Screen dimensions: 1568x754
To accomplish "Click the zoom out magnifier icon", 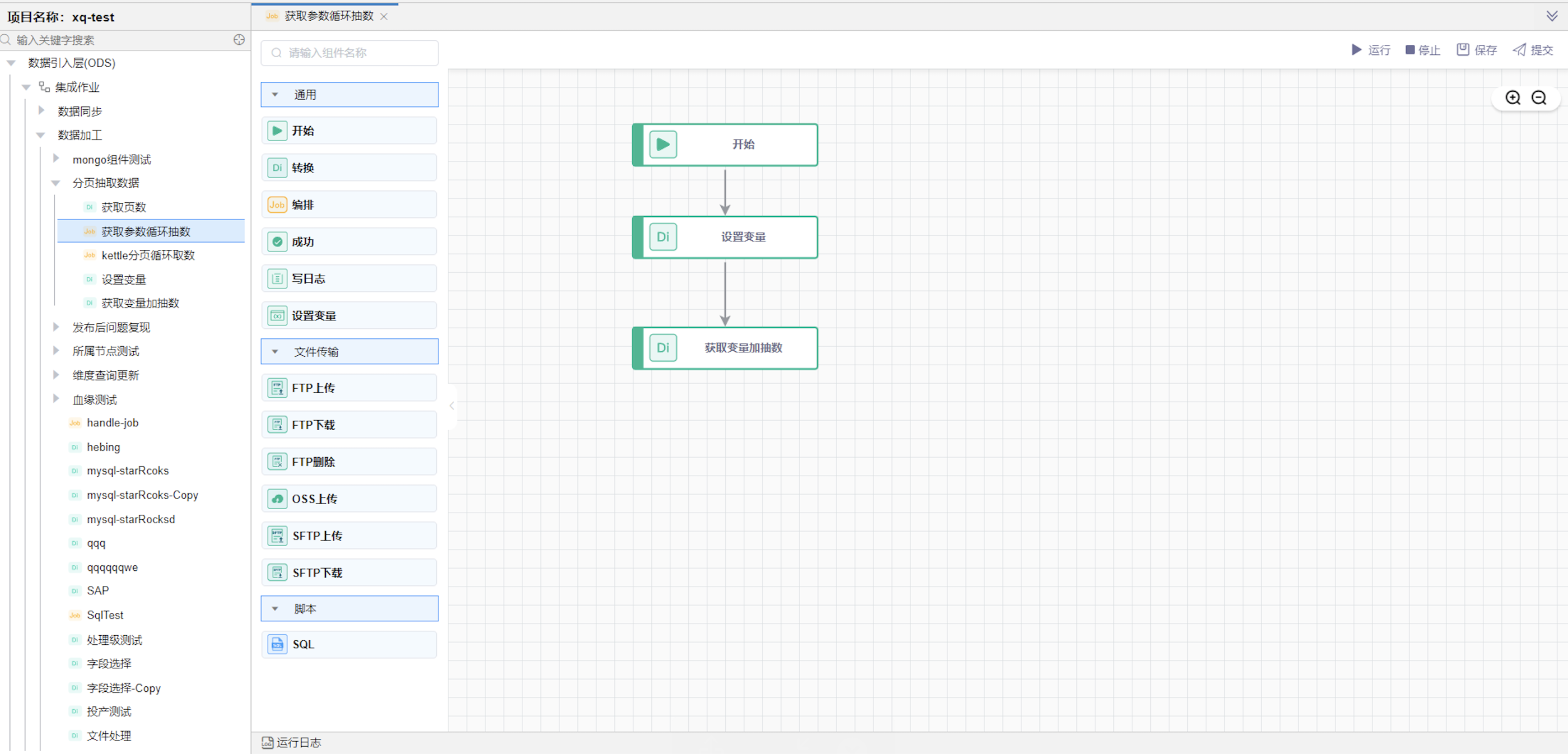I will point(1539,97).
